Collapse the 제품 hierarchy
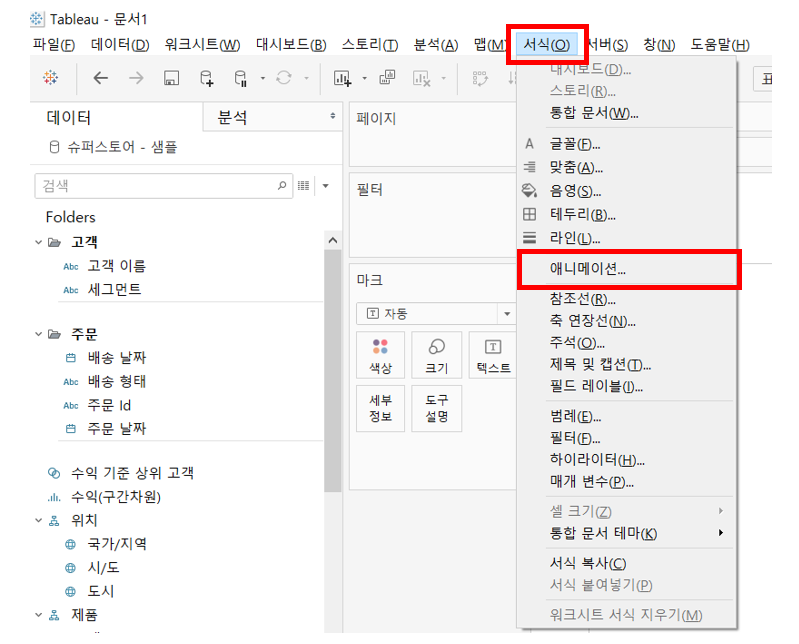Image resolution: width=799 pixels, height=644 pixels. [38, 615]
